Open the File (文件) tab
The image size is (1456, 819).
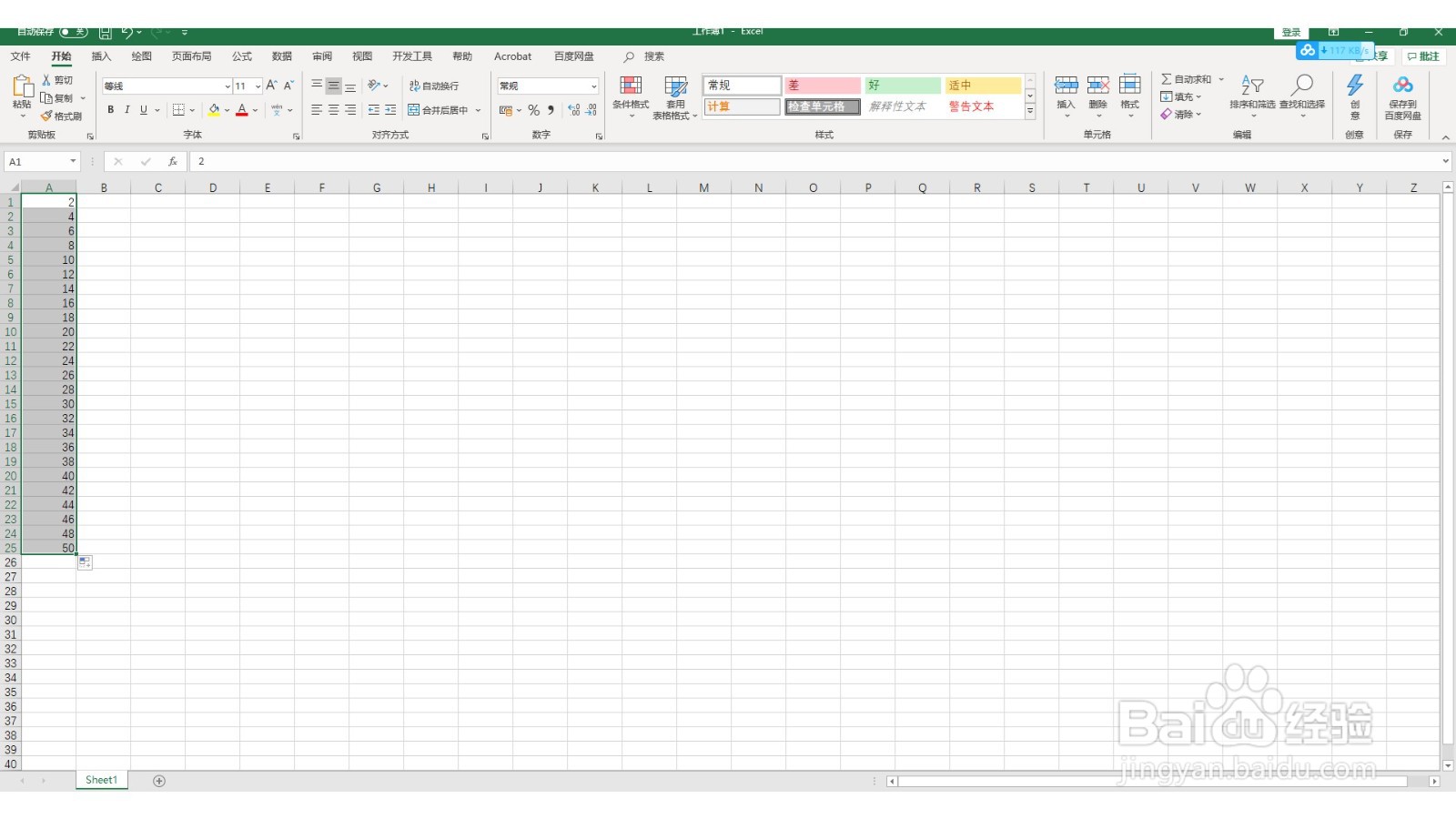click(x=21, y=56)
